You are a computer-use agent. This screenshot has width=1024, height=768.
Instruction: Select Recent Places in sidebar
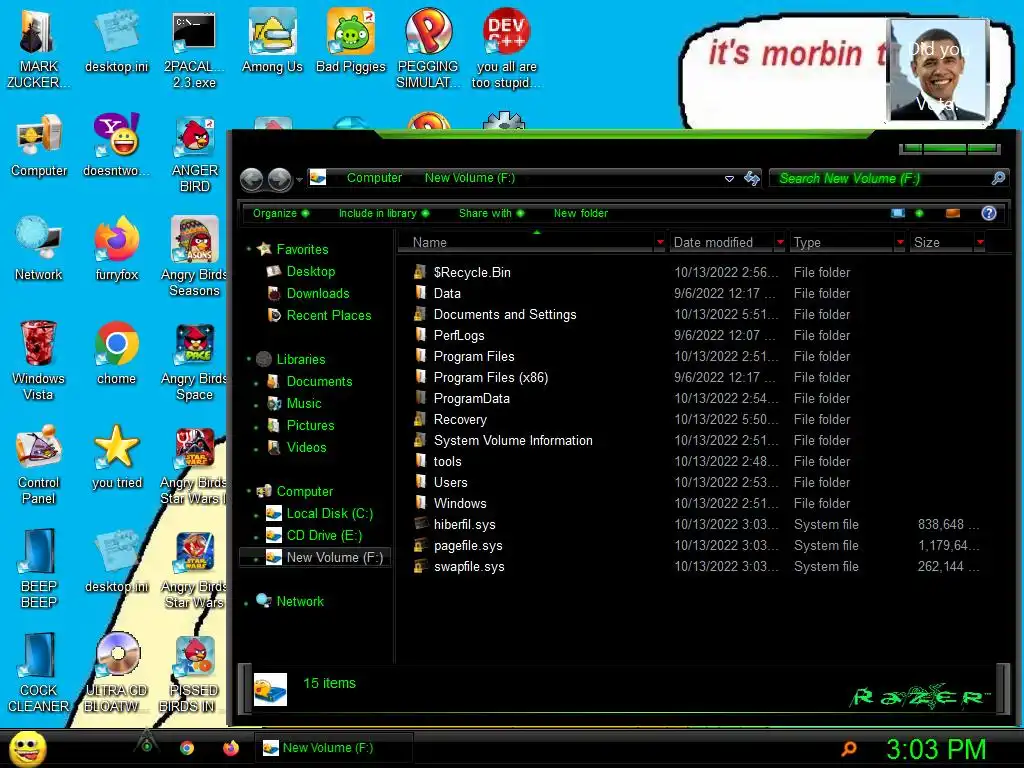(x=328, y=315)
